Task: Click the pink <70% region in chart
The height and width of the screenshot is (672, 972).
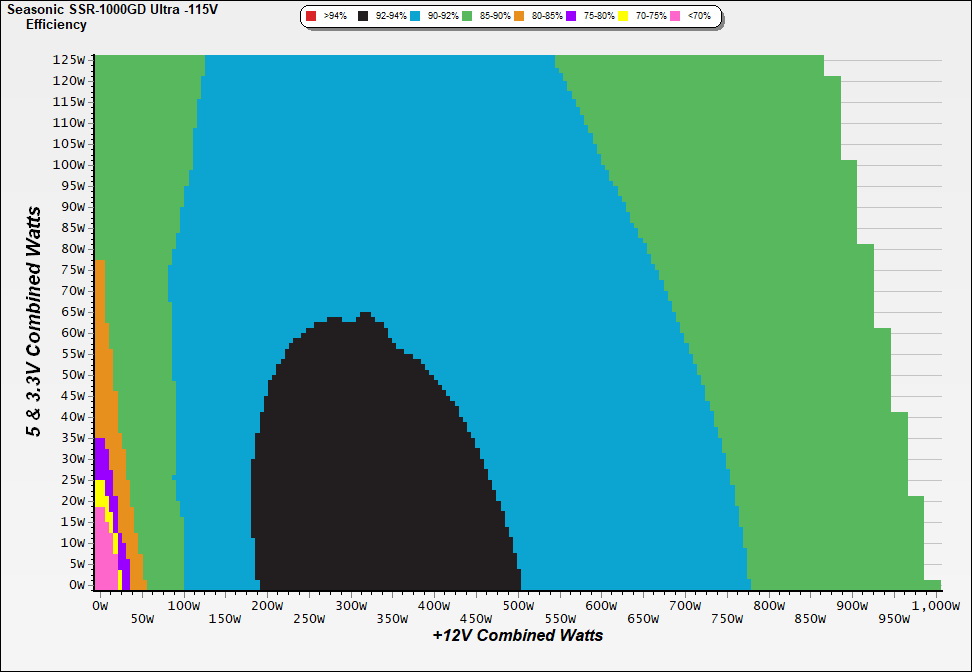Action: tap(104, 560)
